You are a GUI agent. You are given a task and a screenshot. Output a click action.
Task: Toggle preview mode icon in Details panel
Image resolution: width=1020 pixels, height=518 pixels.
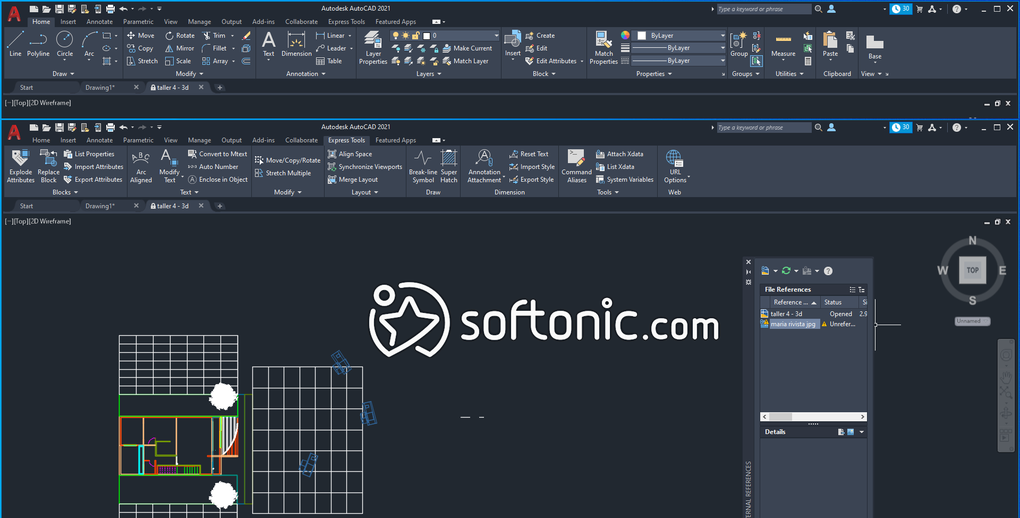[850, 432]
